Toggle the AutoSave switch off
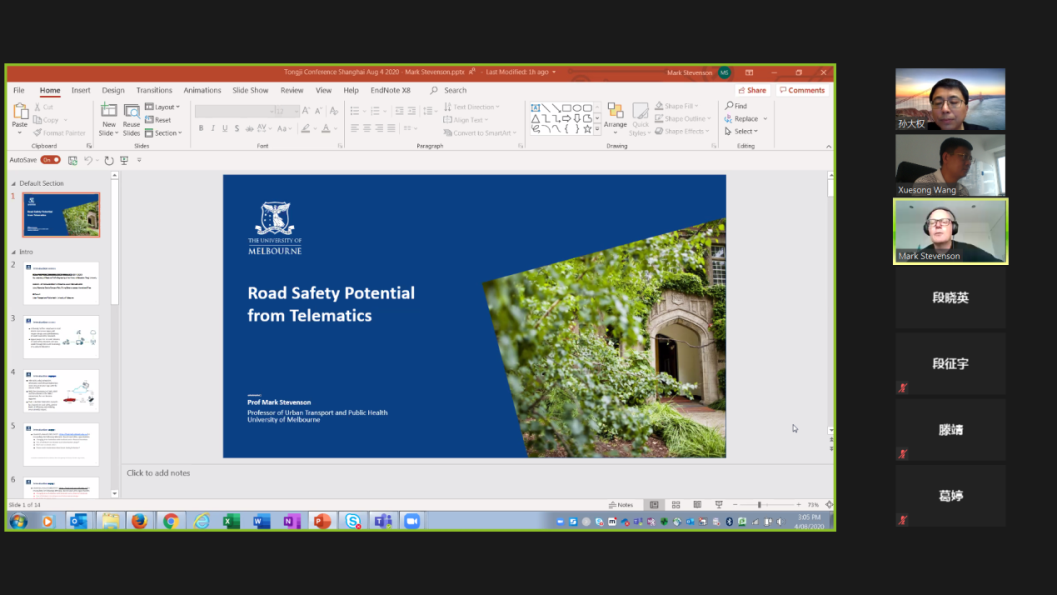Screen dimensions: 1057x595 coord(50,160)
